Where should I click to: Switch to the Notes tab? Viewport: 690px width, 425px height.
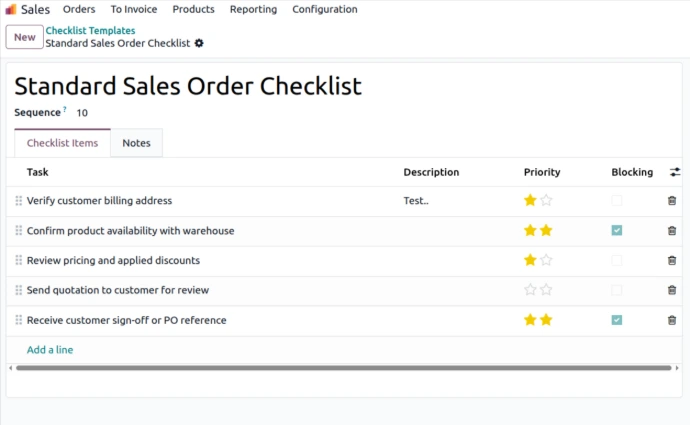[x=136, y=143]
